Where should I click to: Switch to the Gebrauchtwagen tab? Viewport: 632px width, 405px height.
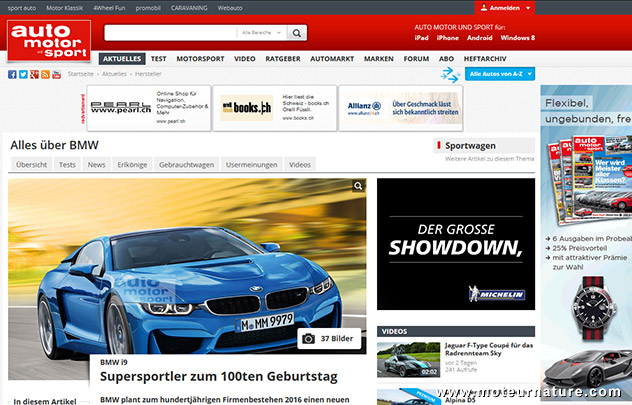(x=186, y=164)
